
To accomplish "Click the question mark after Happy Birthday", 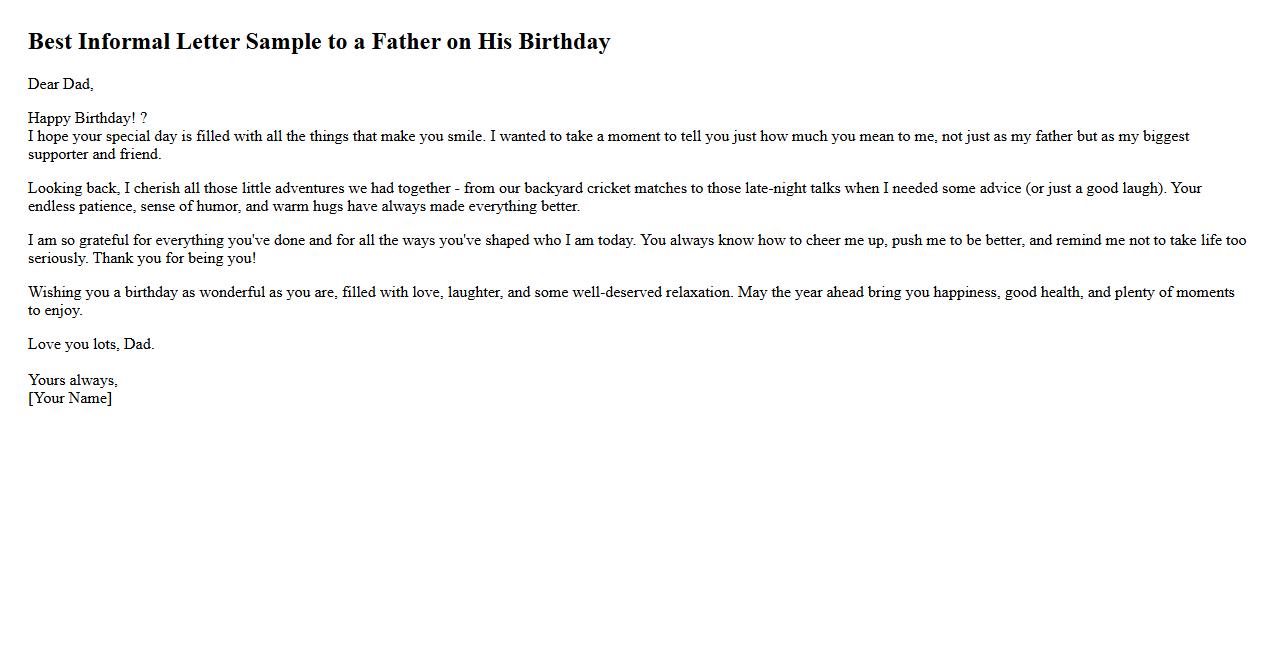I will [144, 118].
